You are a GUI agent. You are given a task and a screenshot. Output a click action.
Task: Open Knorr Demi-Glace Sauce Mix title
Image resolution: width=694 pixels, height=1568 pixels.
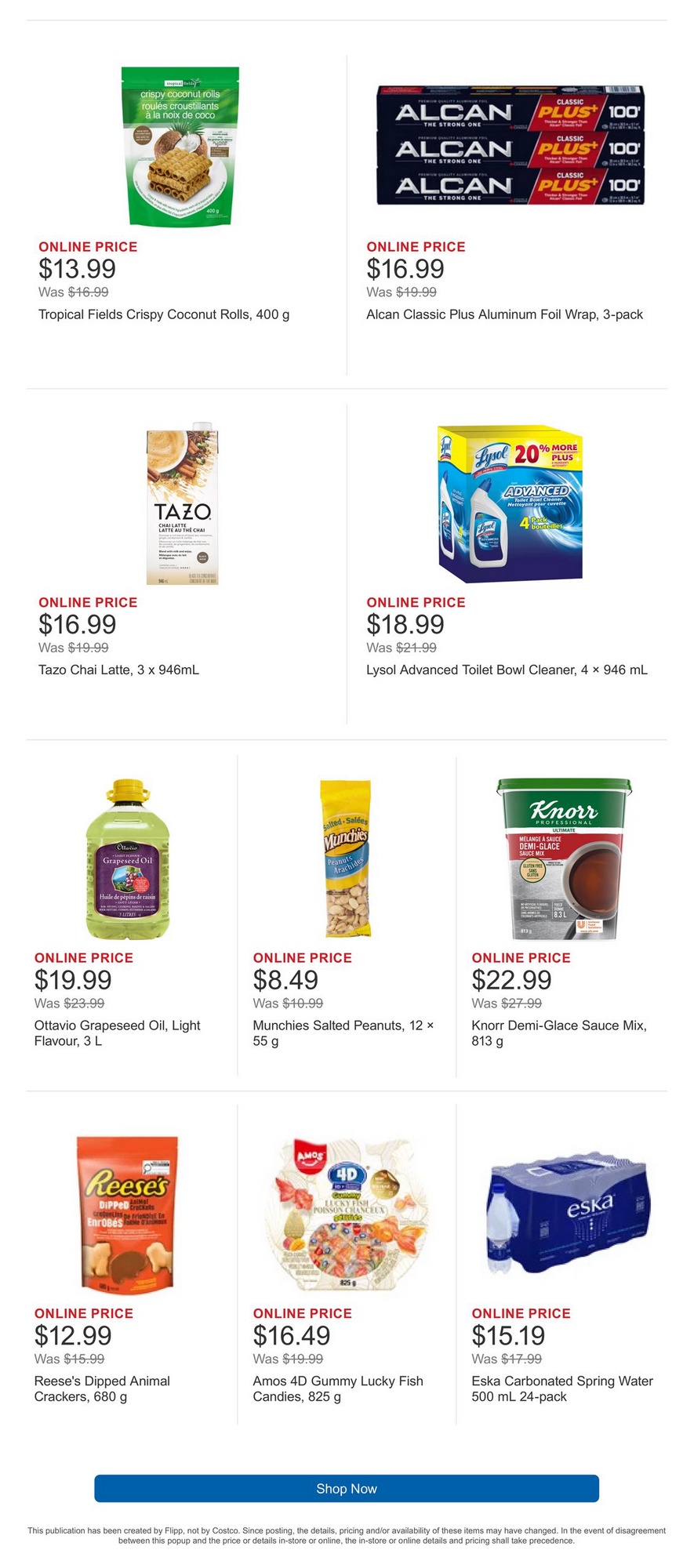pyautogui.click(x=558, y=1033)
